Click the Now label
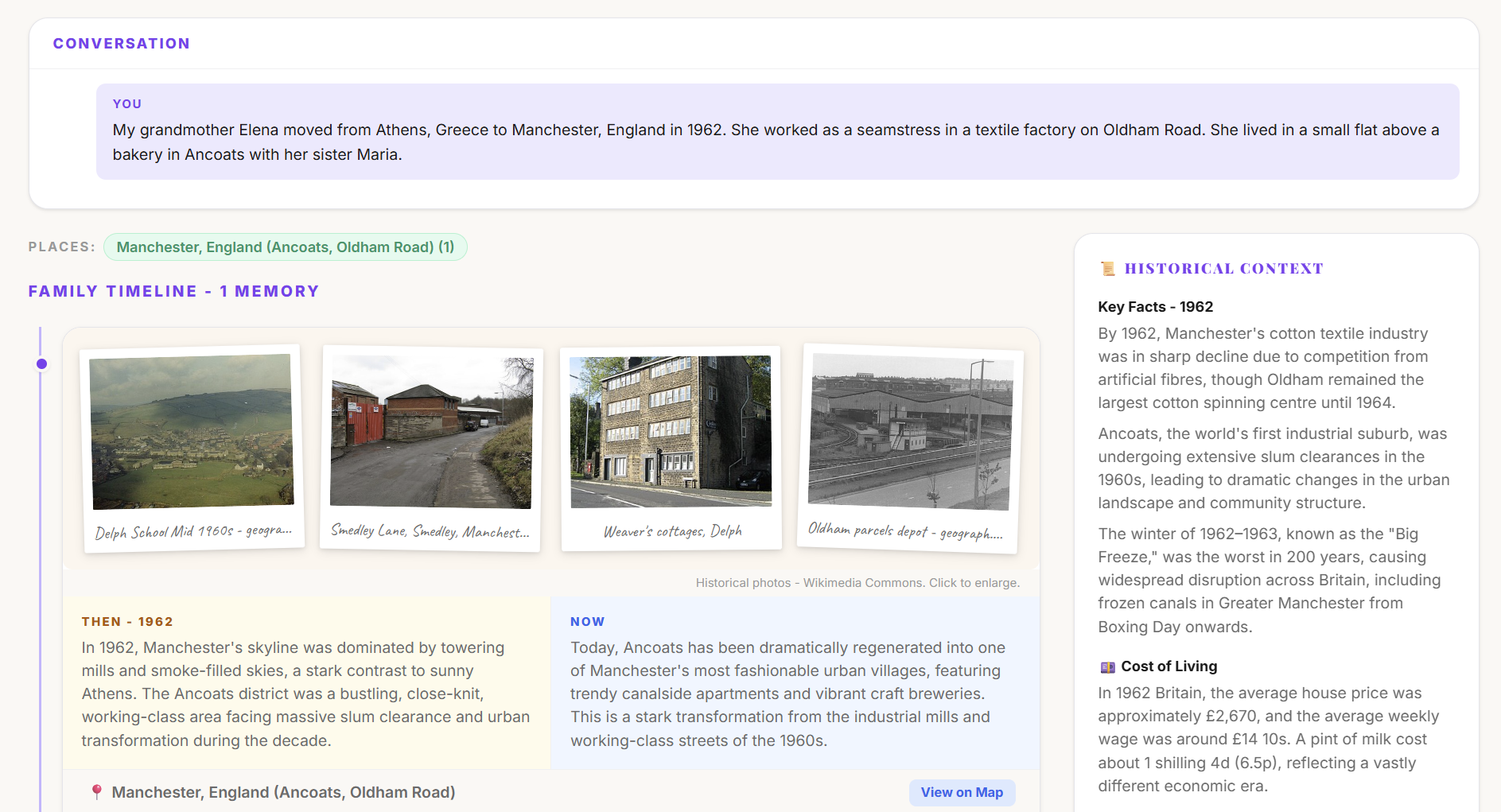This screenshot has width=1501, height=812. [588, 622]
